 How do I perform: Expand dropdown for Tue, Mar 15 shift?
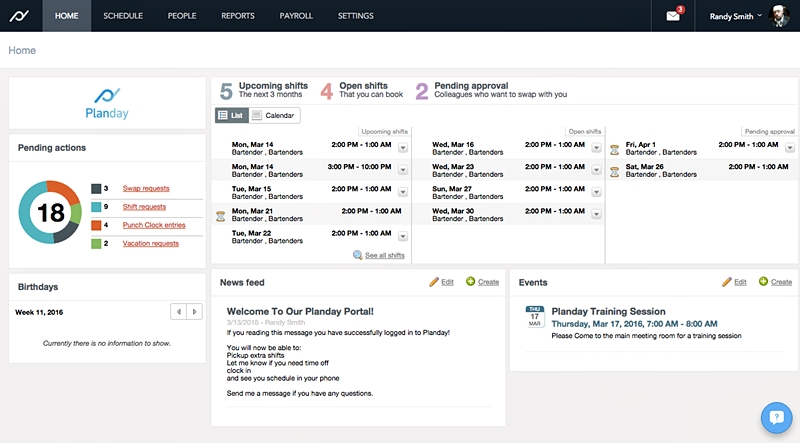coord(403,191)
